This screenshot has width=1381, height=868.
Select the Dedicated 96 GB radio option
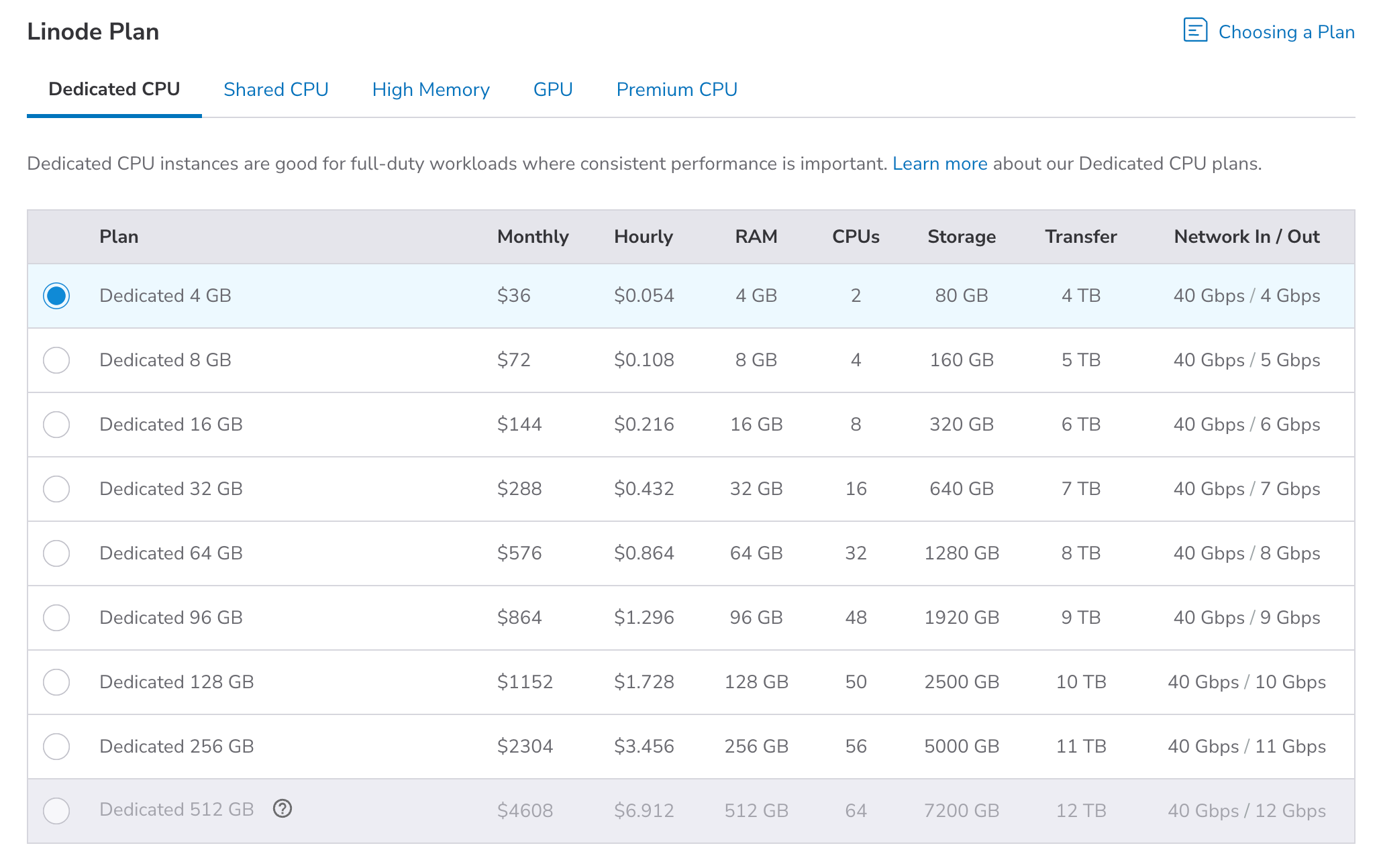tap(56, 618)
